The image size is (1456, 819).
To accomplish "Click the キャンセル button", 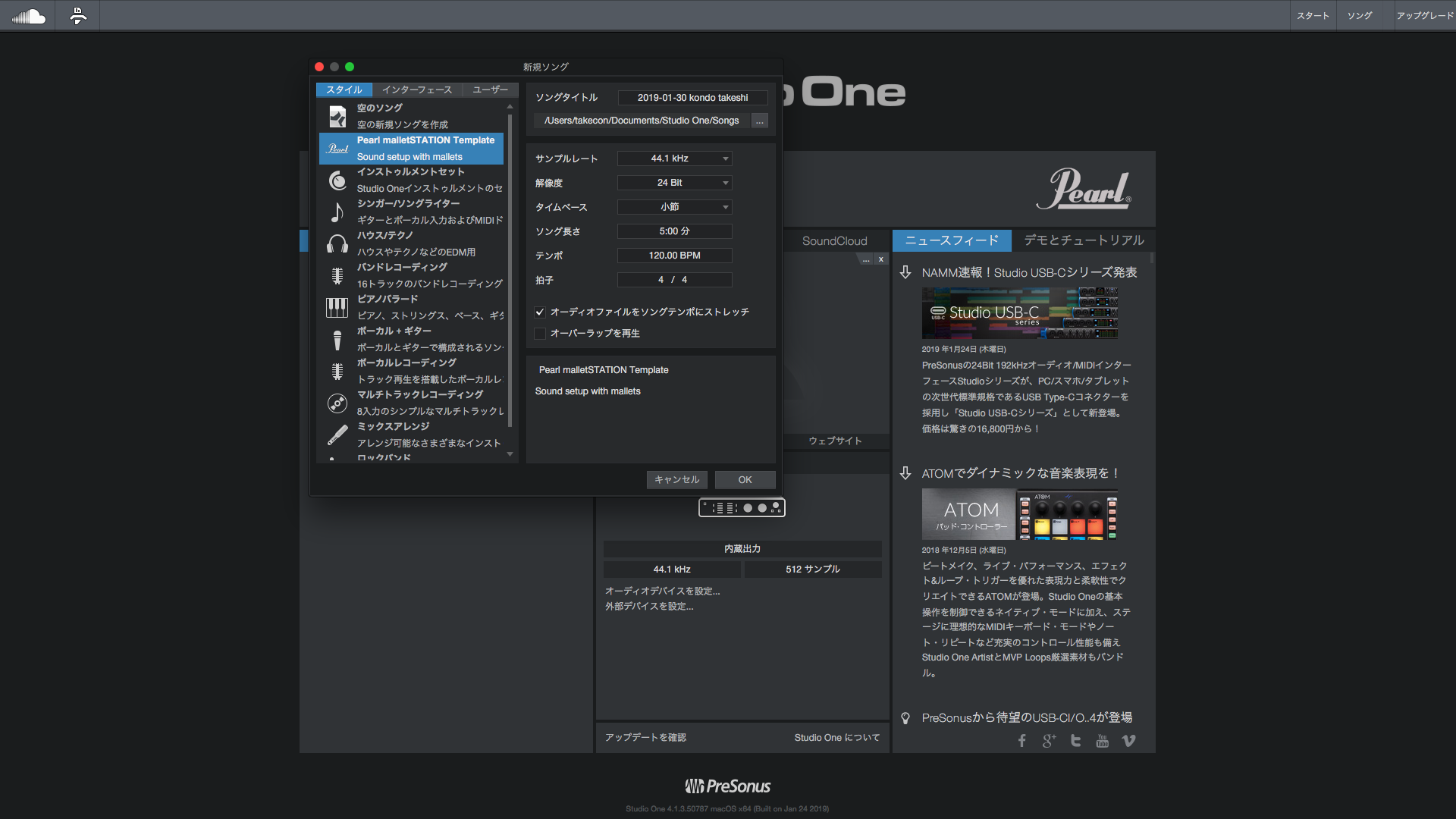I will coord(677,480).
